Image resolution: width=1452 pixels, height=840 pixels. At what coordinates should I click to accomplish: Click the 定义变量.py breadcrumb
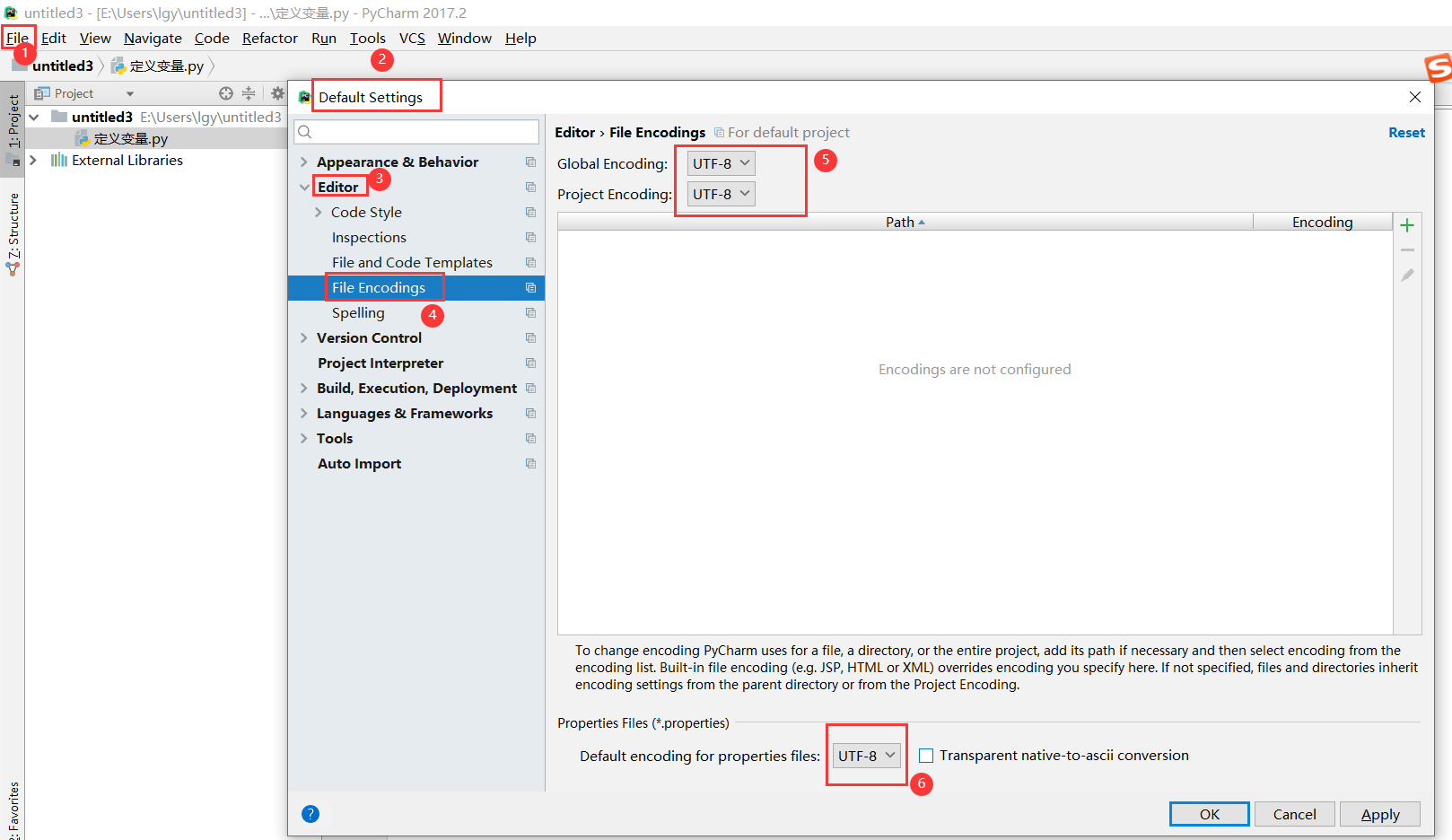158,66
